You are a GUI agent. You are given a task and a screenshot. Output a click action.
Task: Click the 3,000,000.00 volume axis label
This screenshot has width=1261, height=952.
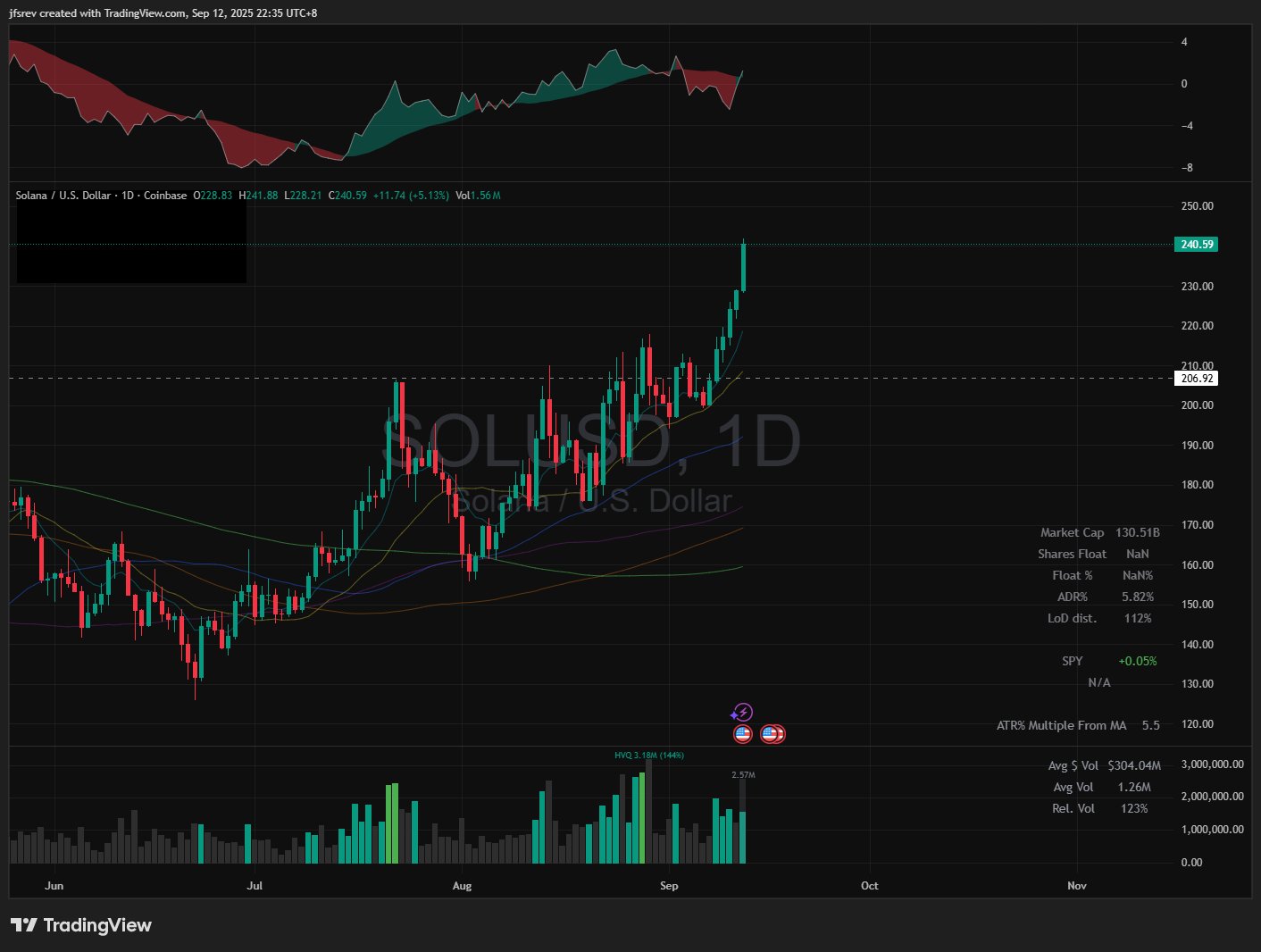point(1212,764)
